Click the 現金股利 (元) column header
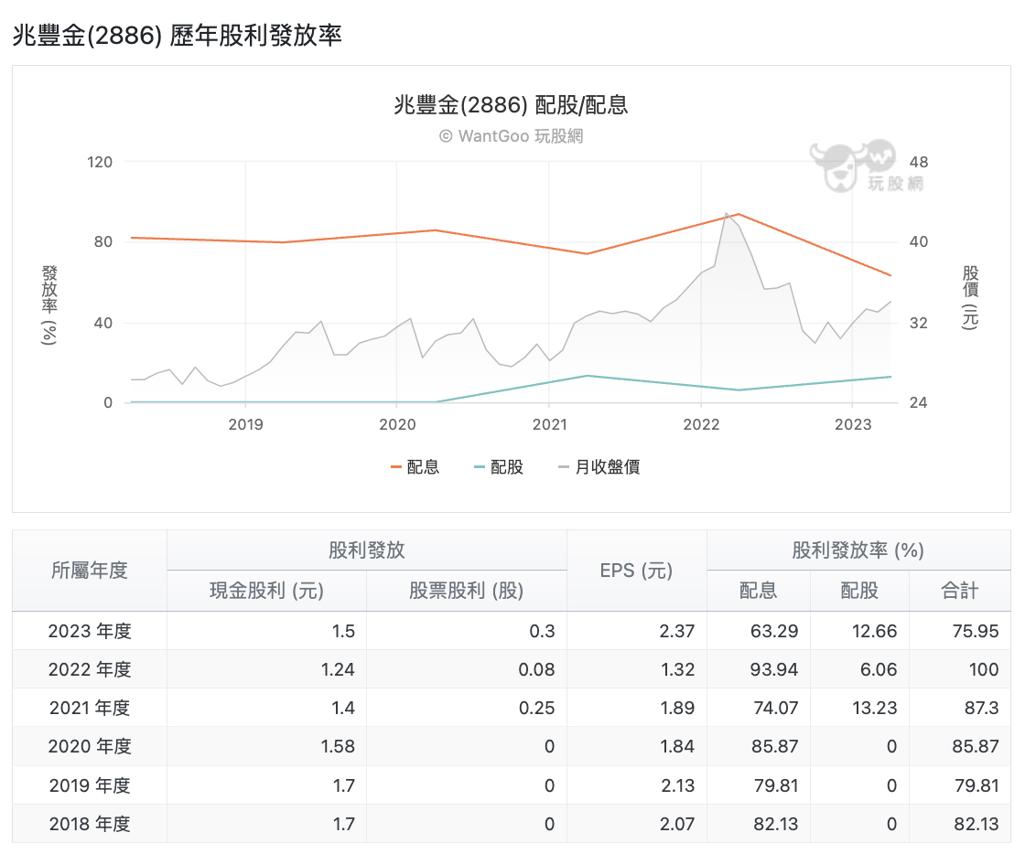Screen dimensions: 1024x854 click(x=266, y=590)
